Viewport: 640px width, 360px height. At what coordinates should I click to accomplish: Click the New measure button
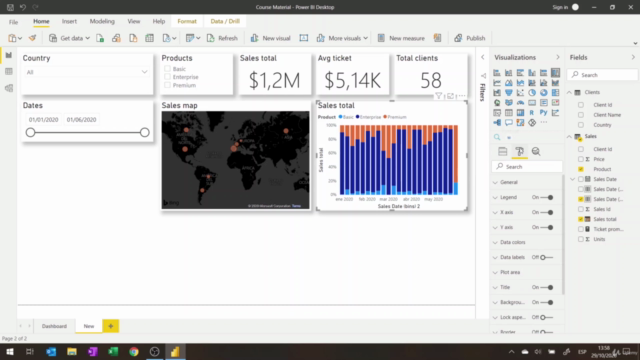401,38
